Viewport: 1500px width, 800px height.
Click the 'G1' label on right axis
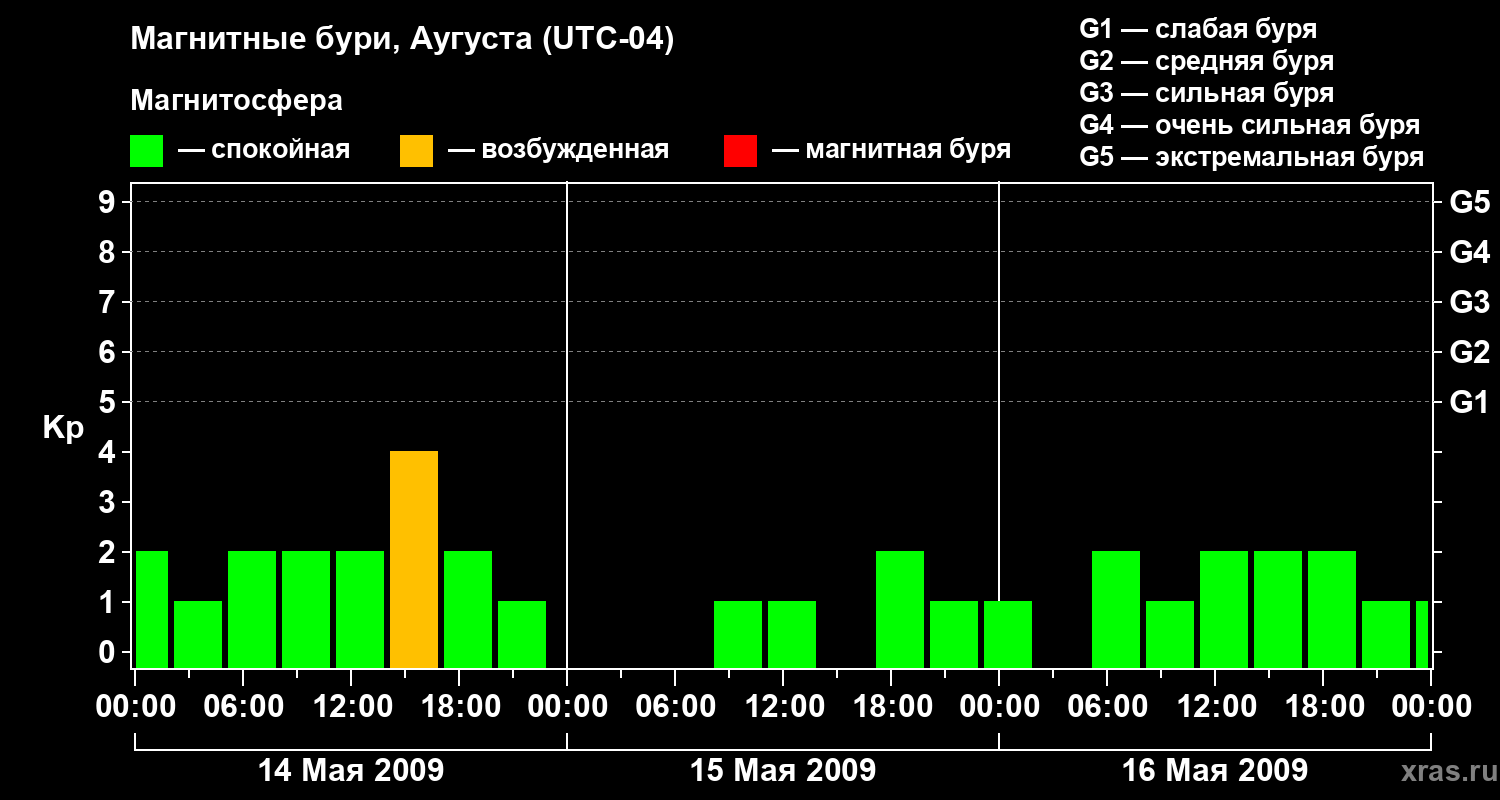pos(1469,403)
